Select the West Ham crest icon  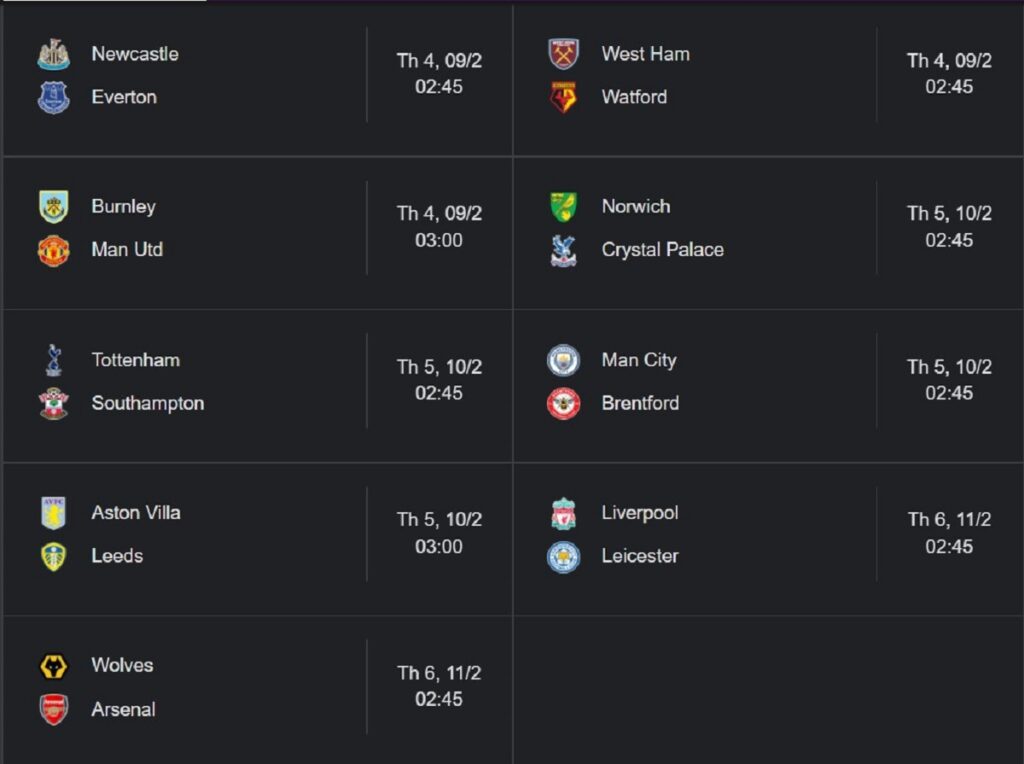[x=564, y=54]
